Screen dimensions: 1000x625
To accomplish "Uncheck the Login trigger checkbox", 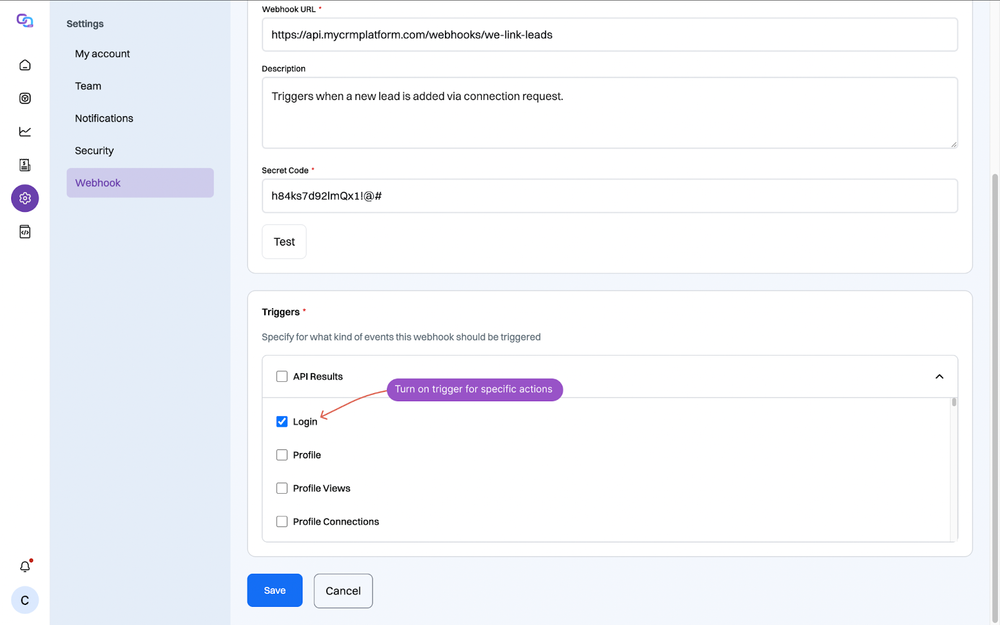I will pyautogui.click(x=282, y=421).
